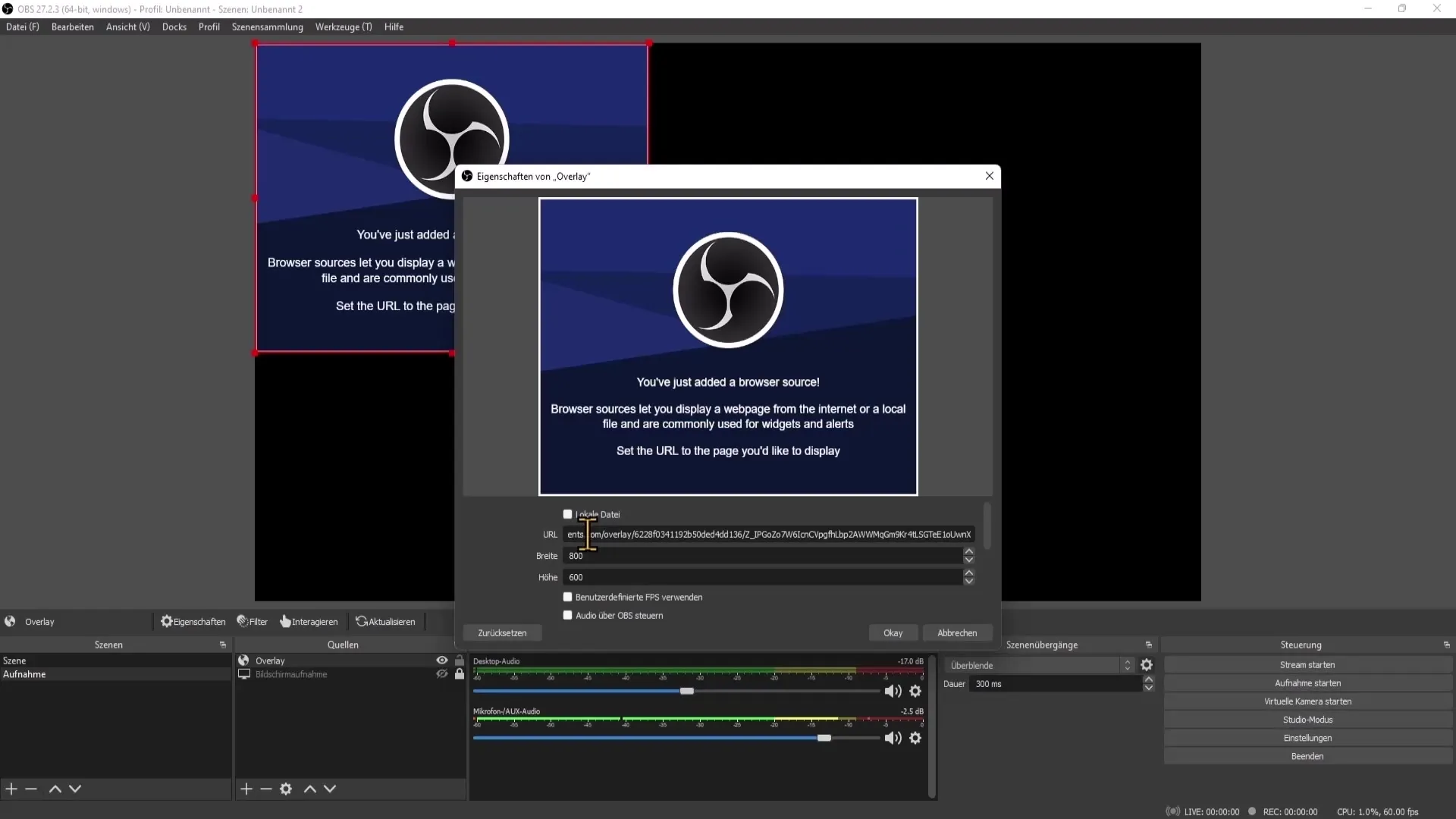This screenshot has height=819, width=1456.
Task: Open the Datei (F) menu
Action: (23, 27)
